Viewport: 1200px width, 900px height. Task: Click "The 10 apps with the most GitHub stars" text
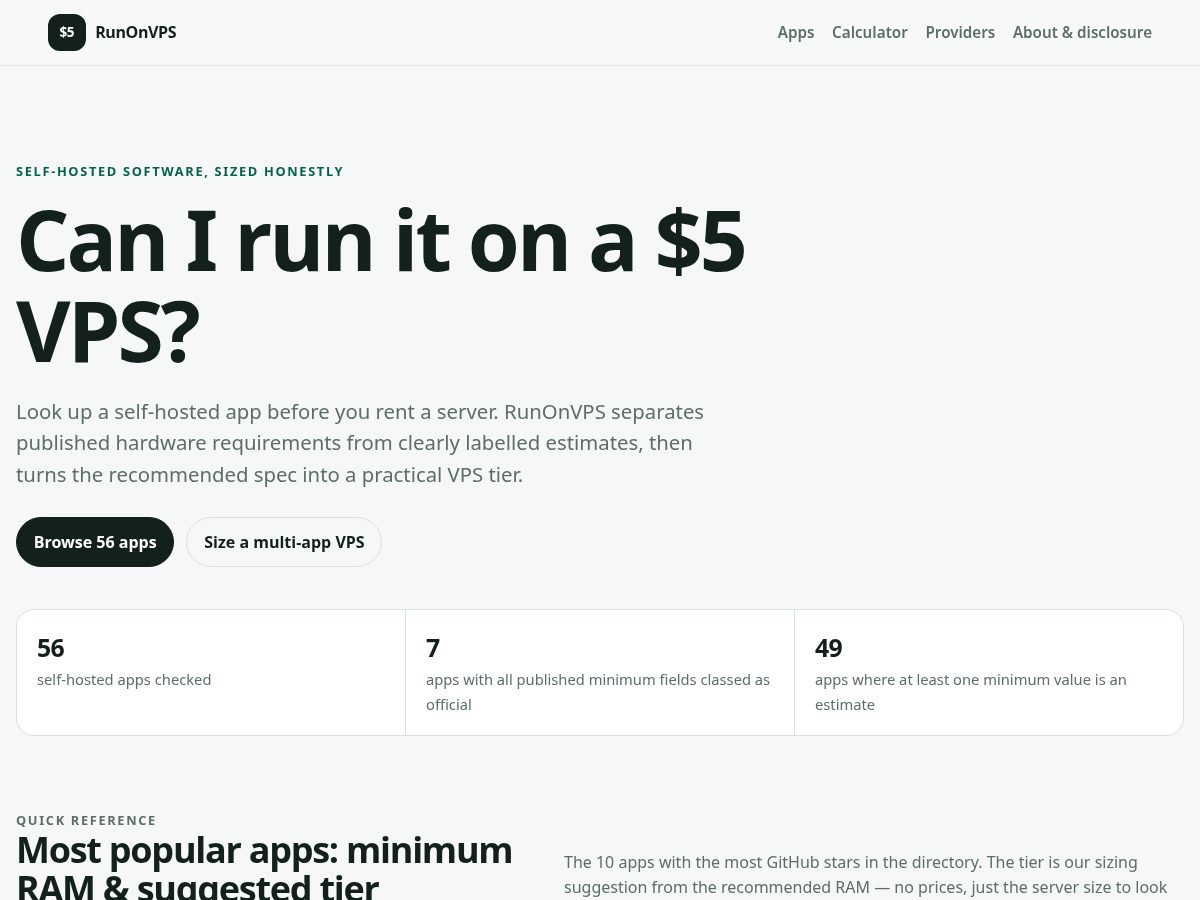tap(865, 874)
